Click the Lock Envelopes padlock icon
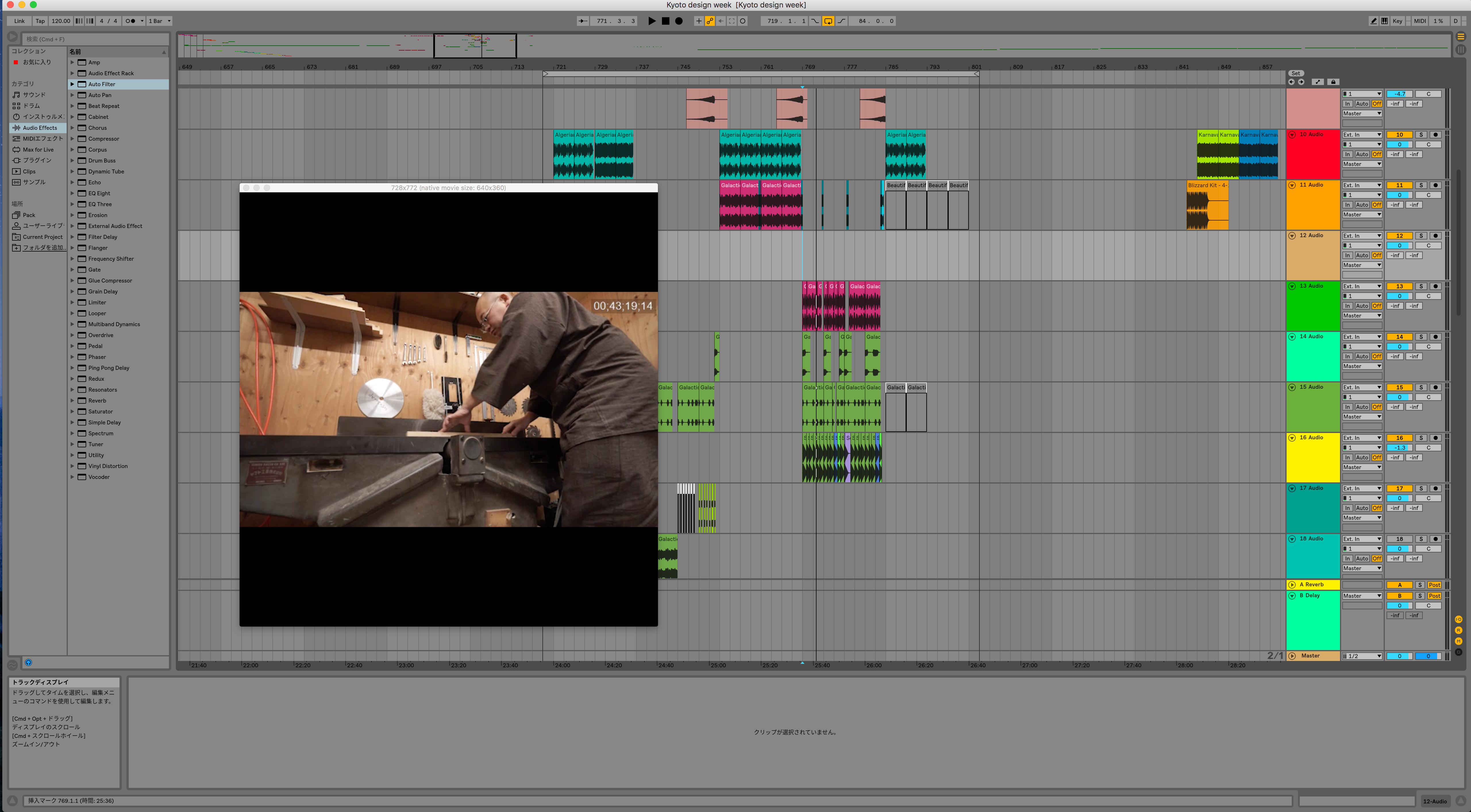1471x812 pixels. (x=1333, y=82)
